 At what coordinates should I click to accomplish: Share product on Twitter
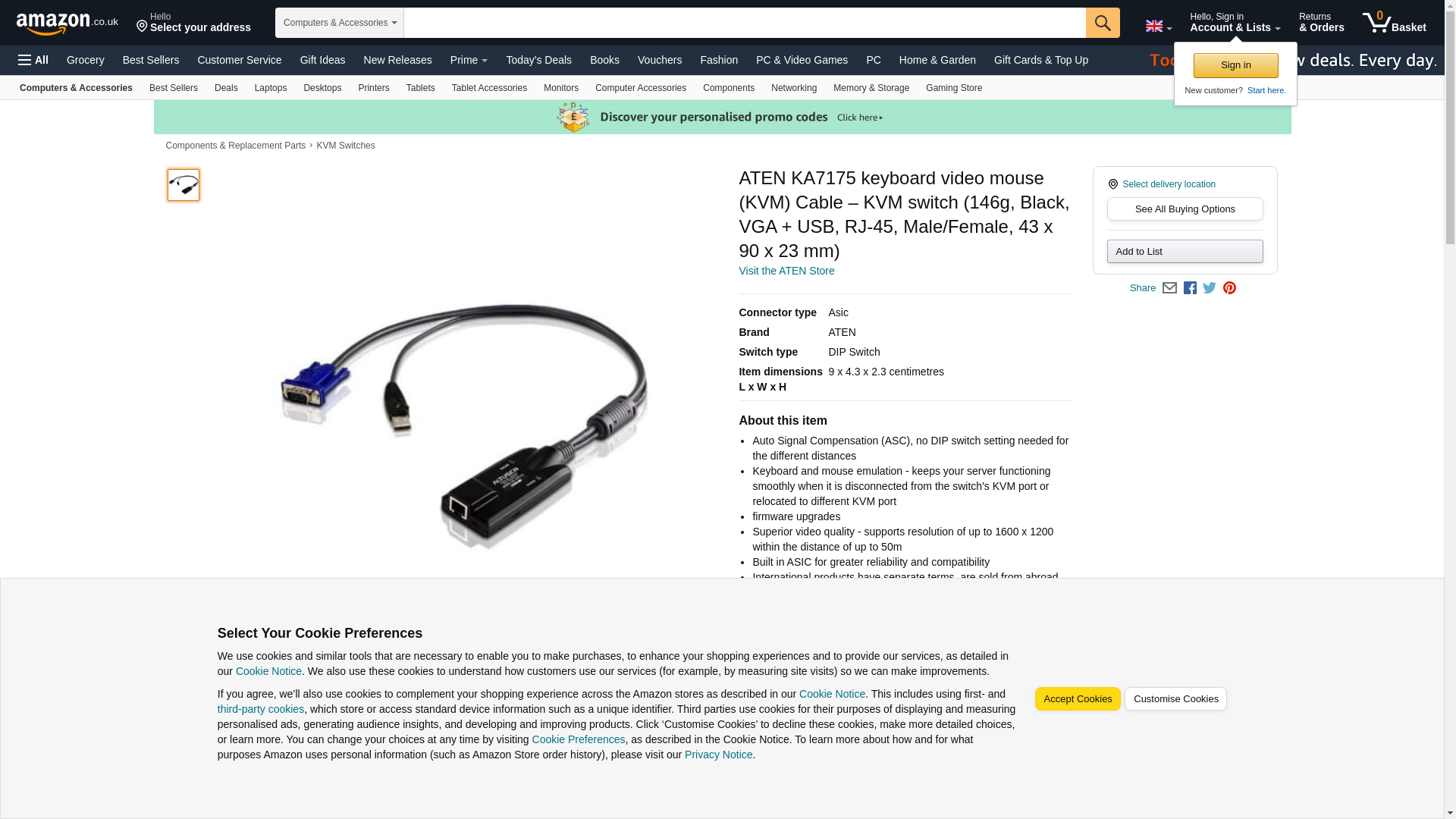(x=1210, y=288)
